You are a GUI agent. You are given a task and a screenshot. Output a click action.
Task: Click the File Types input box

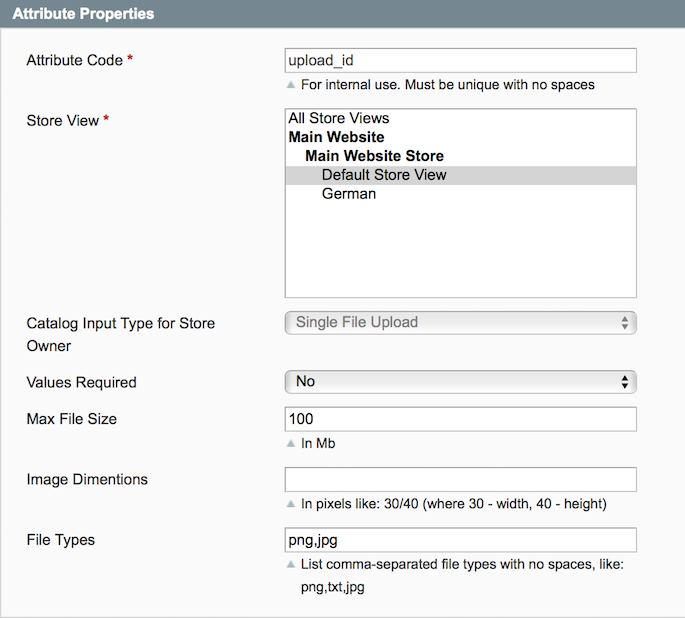(x=460, y=540)
